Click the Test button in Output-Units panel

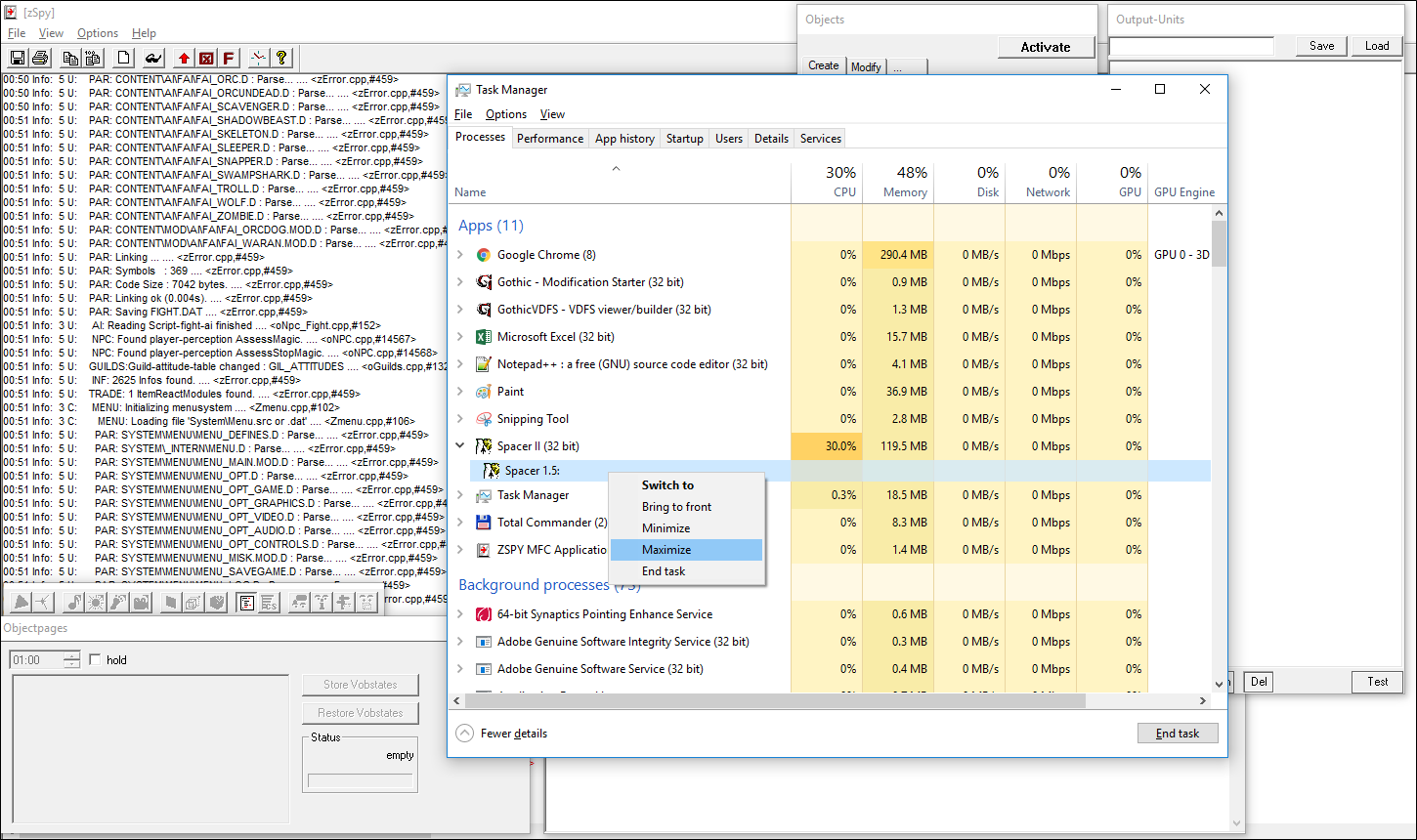click(x=1378, y=682)
